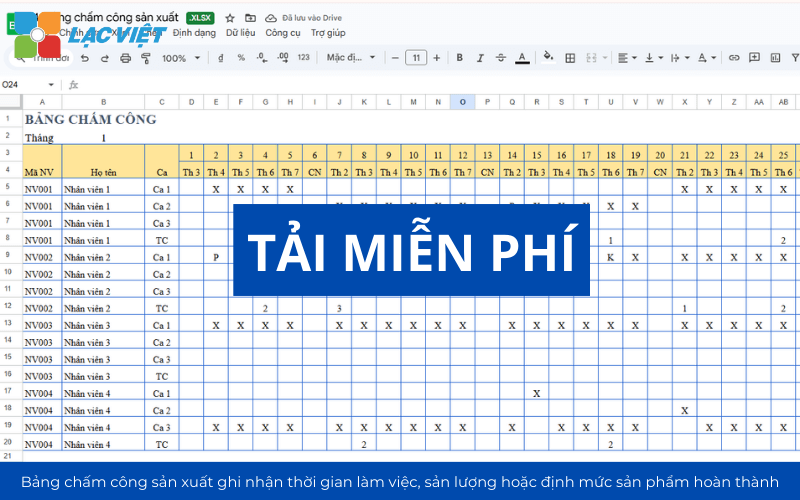Open the Công cụ menu
800x500 pixels.
pos(283,33)
